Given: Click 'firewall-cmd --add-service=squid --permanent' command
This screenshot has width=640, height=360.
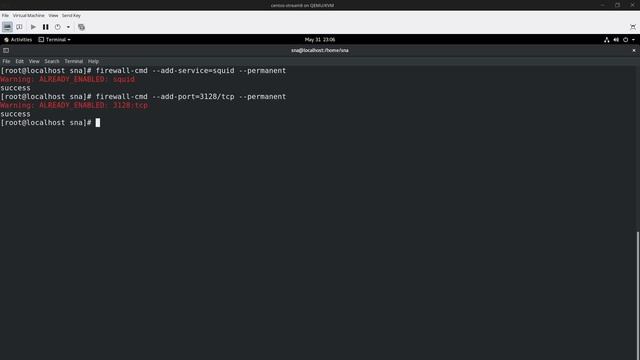Looking at the screenshot, I should click(x=191, y=71).
